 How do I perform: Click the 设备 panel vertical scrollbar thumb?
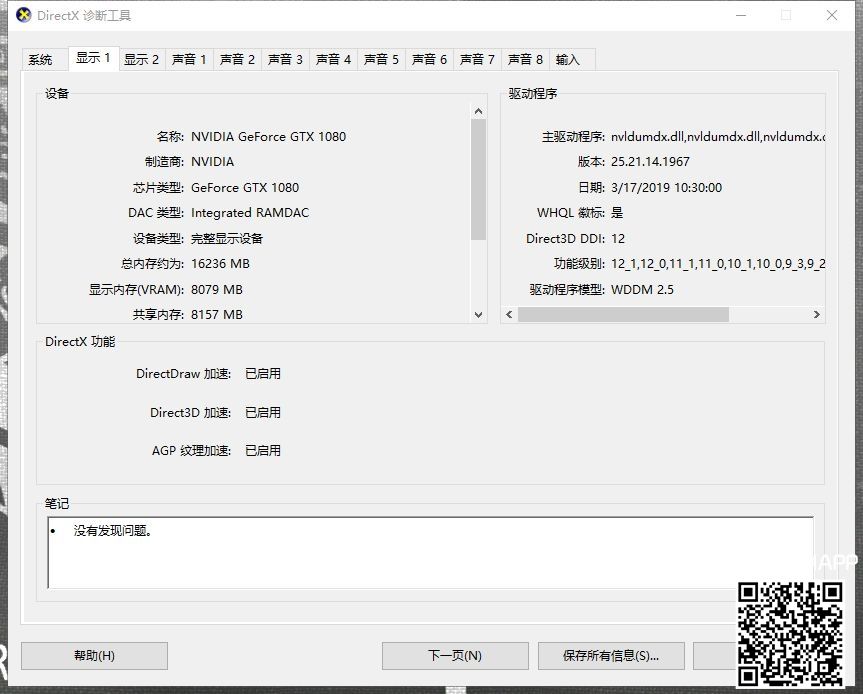[x=478, y=180]
